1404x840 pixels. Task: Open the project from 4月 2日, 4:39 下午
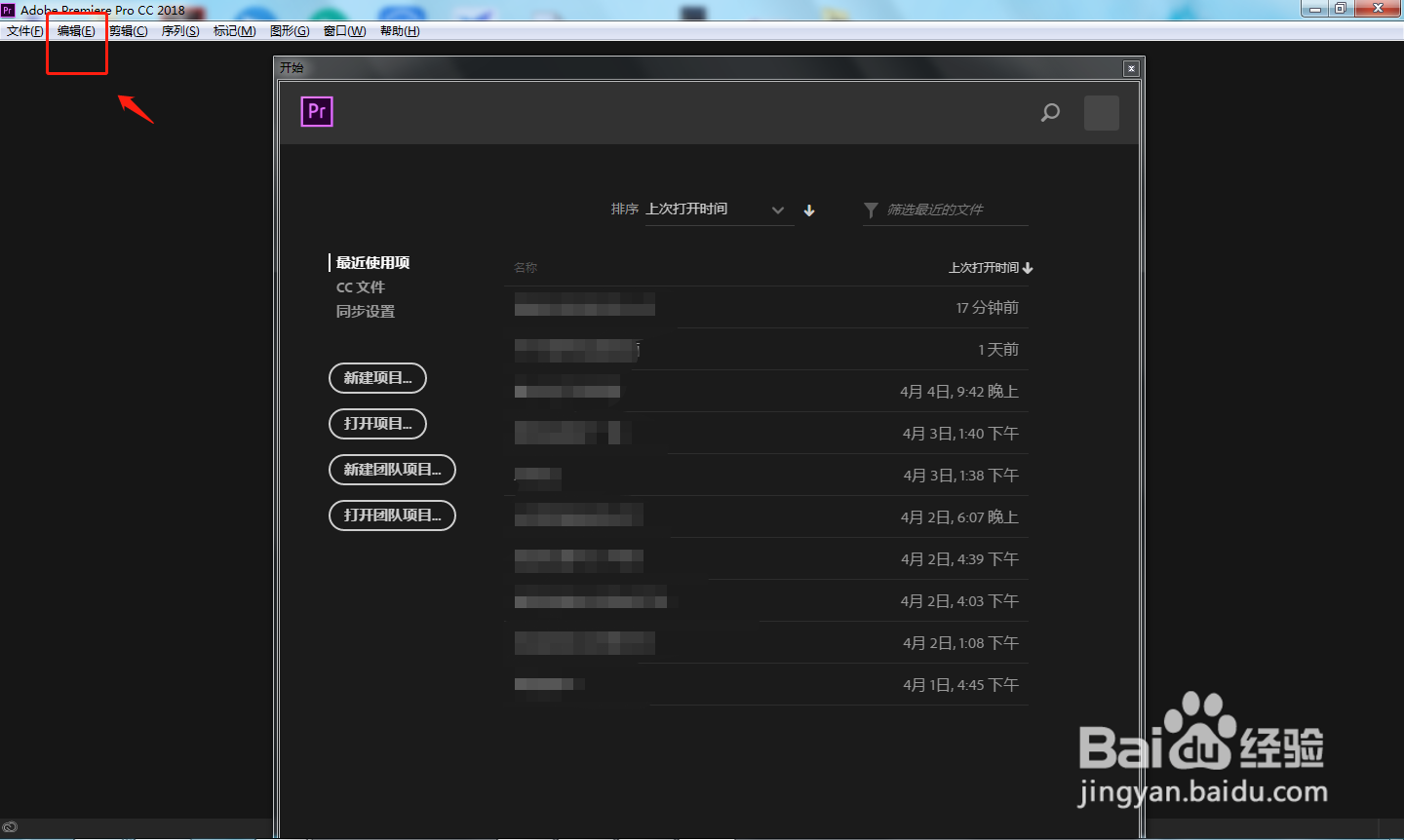tap(766, 558)
